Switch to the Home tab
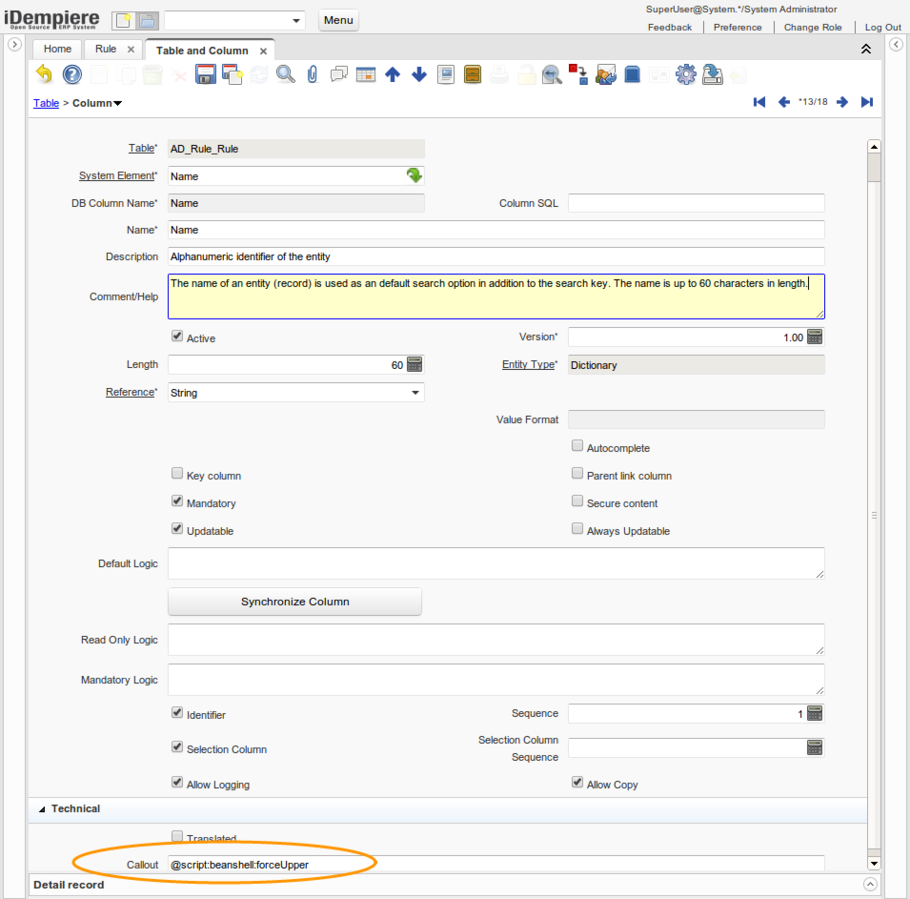 [57, 49]
